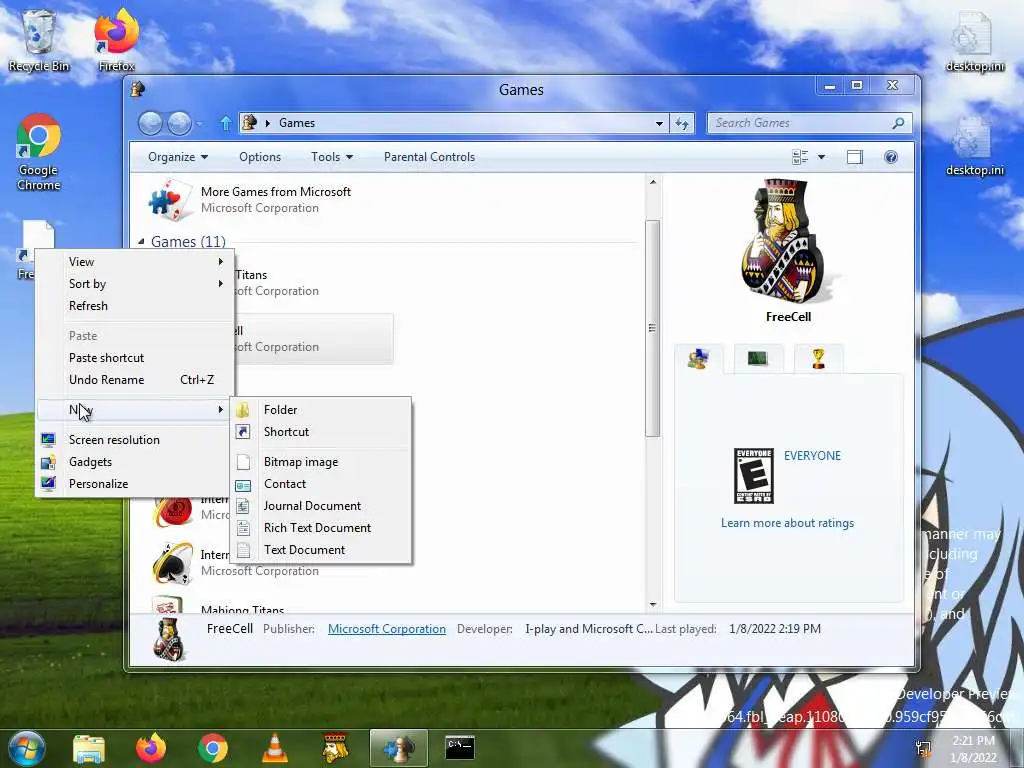The width and height of the screenshot is (1024, 768).
Task: Open Parental Controls in toolbar
Action: (x=429, y=157)
